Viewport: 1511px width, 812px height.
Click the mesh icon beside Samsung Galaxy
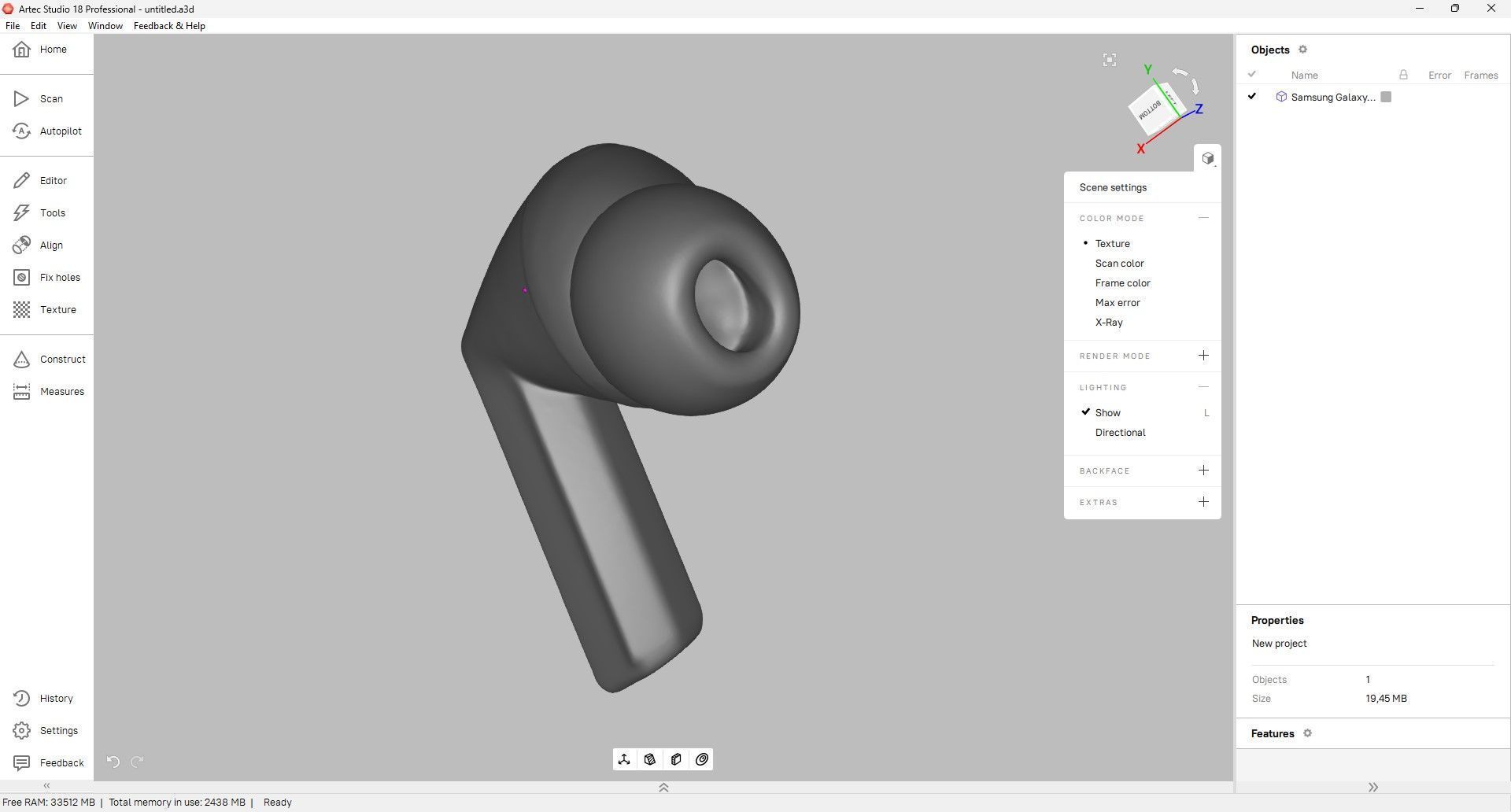point(1281,97)
